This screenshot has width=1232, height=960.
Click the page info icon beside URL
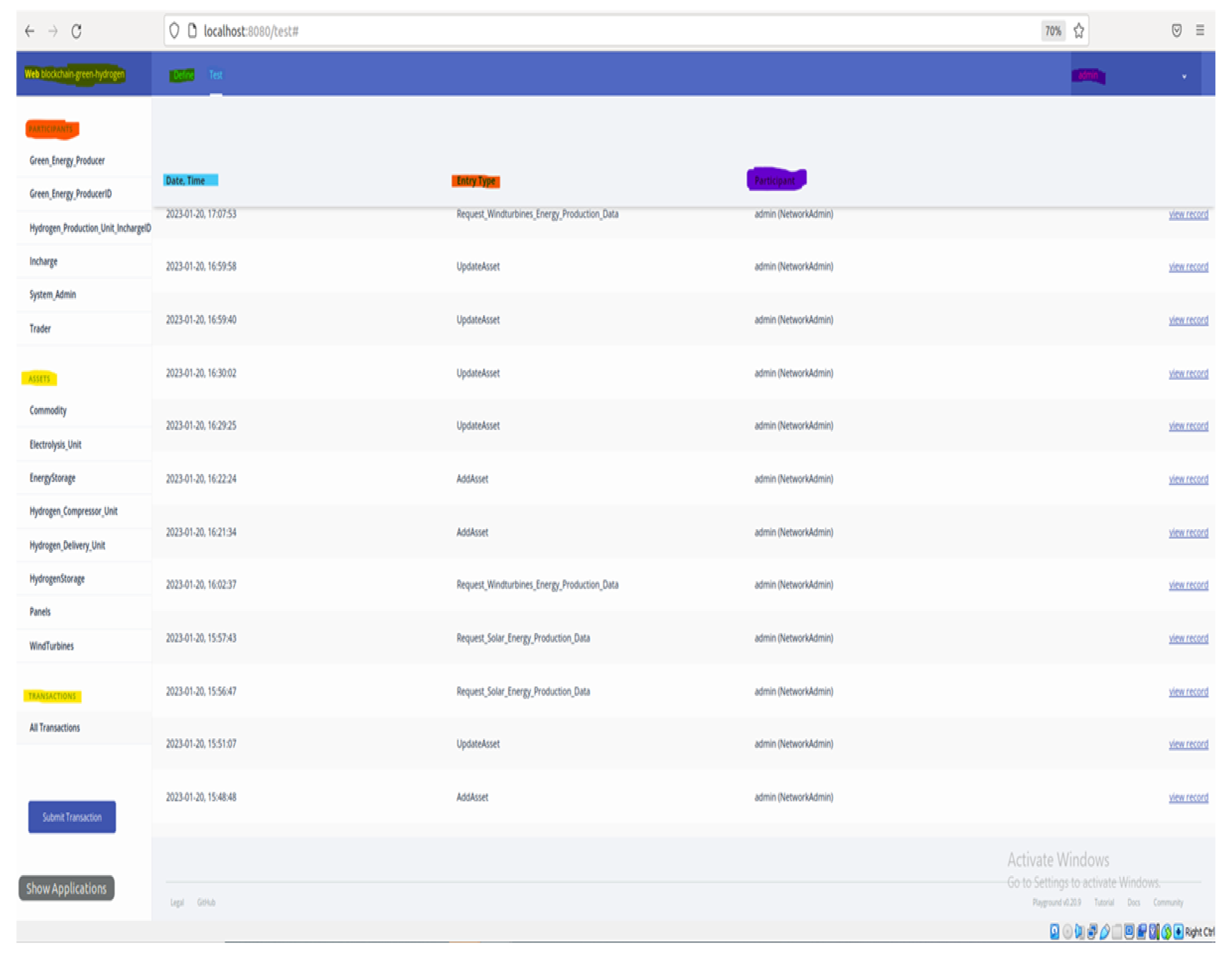[192, 31]
